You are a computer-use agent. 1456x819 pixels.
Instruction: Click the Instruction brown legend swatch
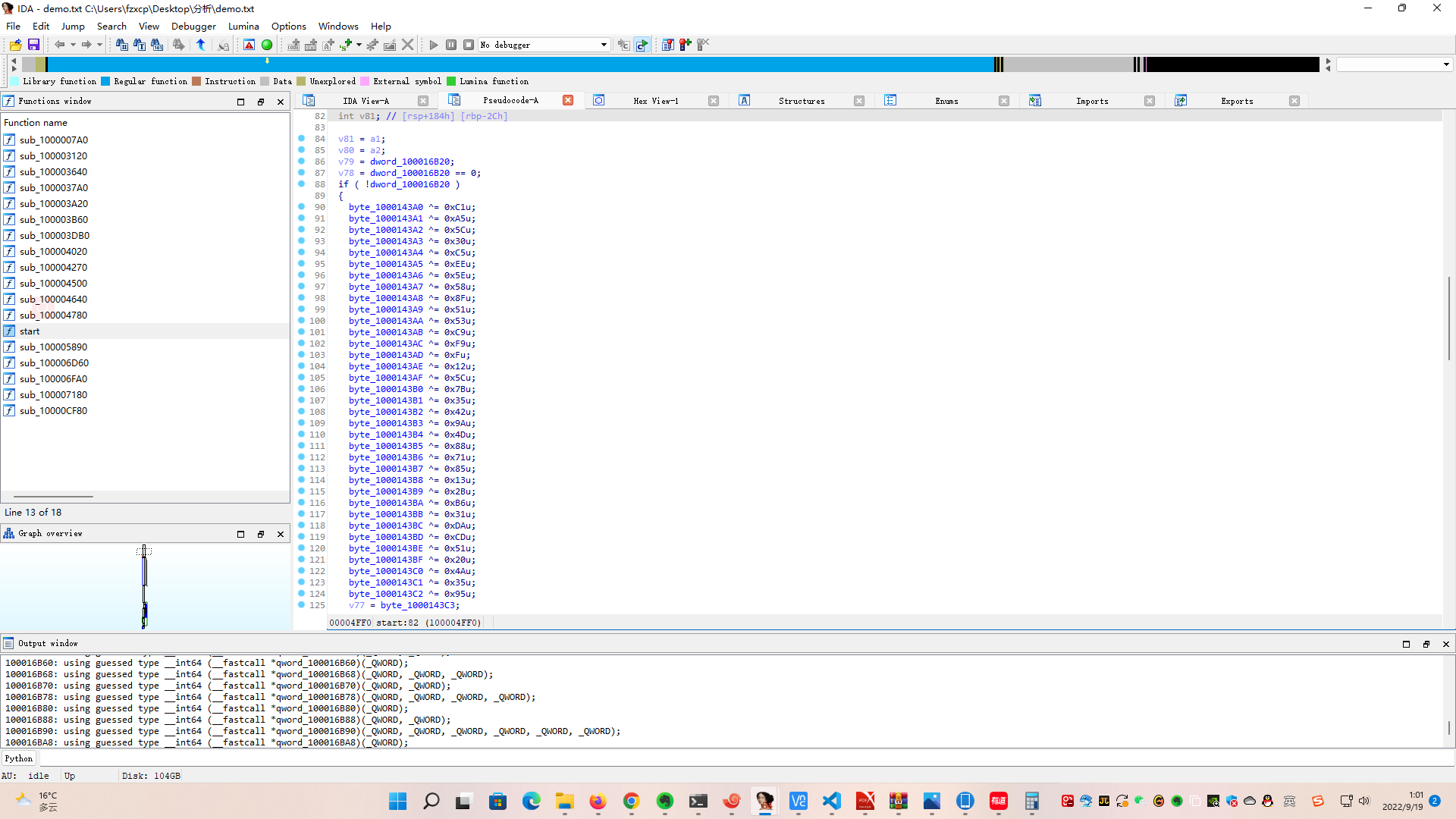tap(197, 81)
